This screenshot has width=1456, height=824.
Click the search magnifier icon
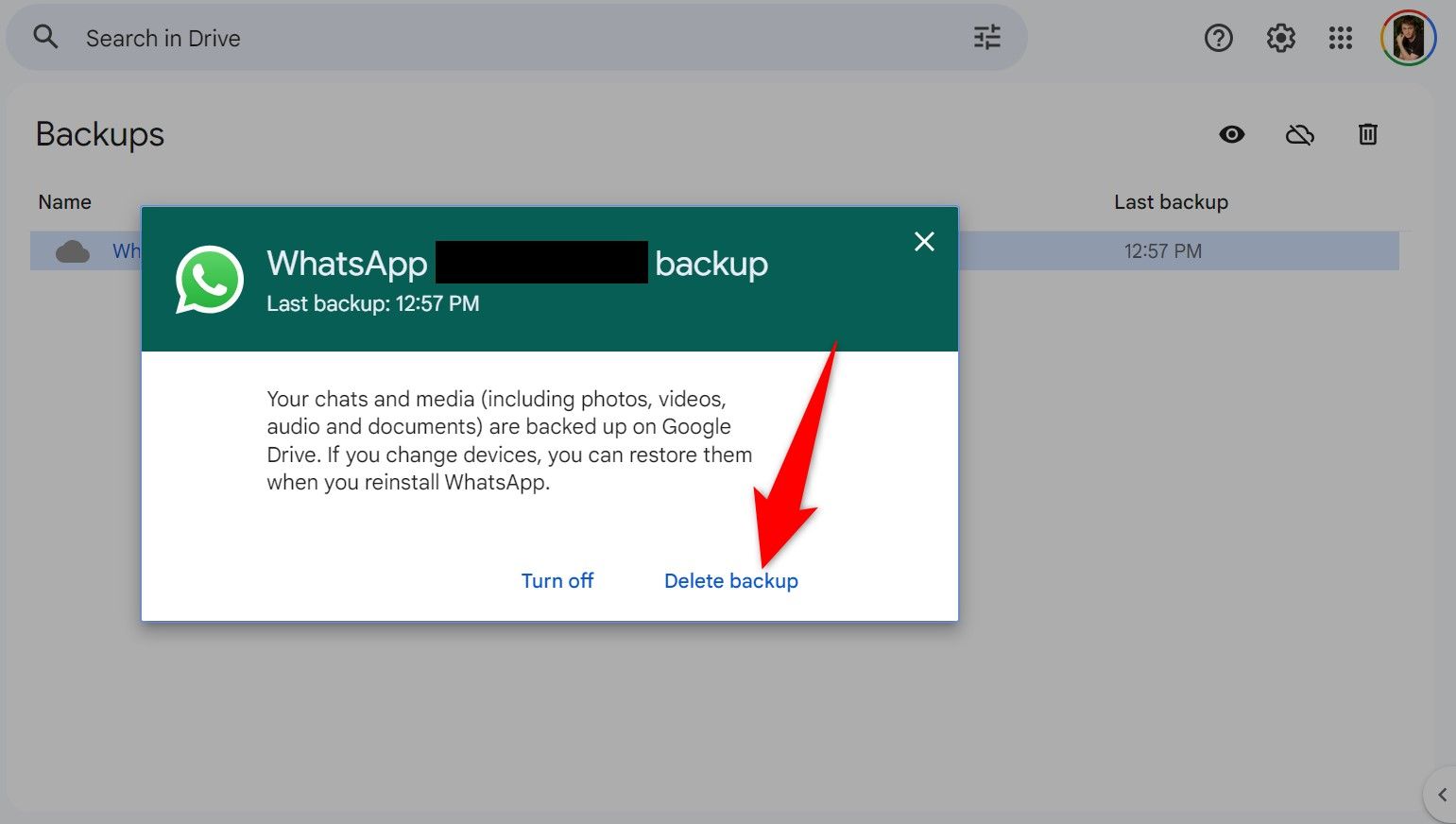coord(45,37)
